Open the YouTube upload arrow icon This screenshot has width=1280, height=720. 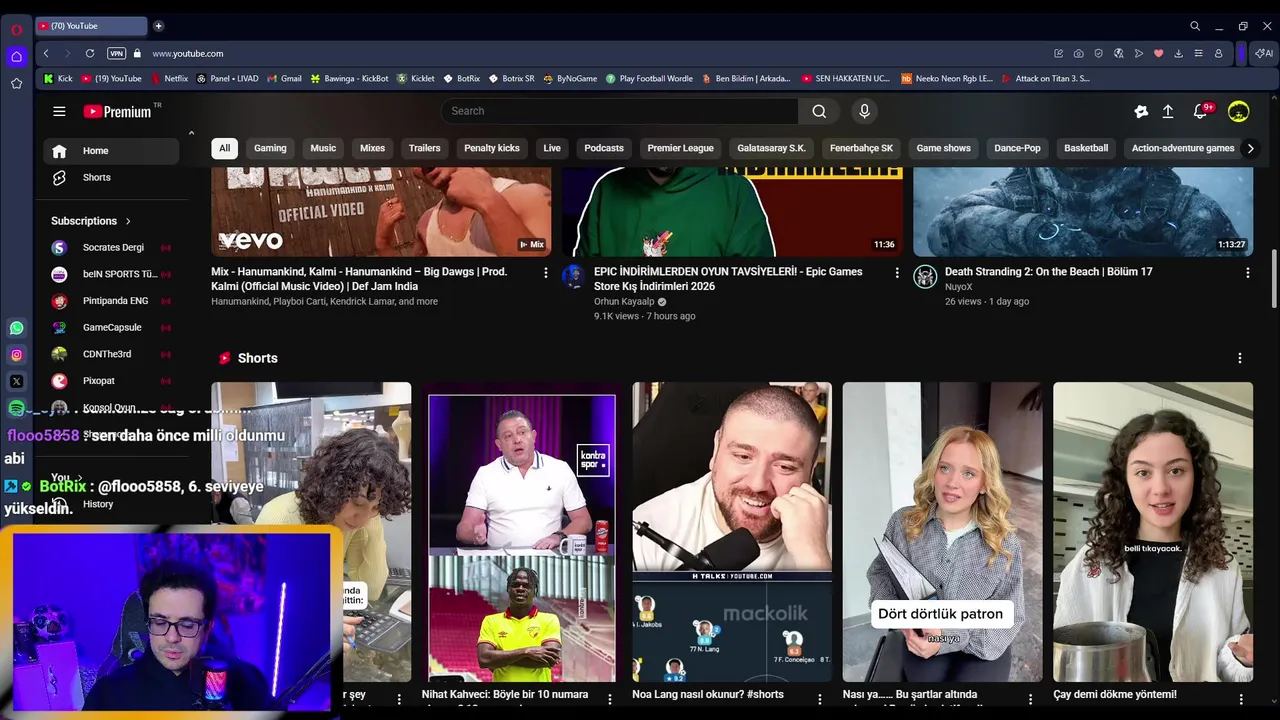pyautogui.click(x=1167, y=112)
